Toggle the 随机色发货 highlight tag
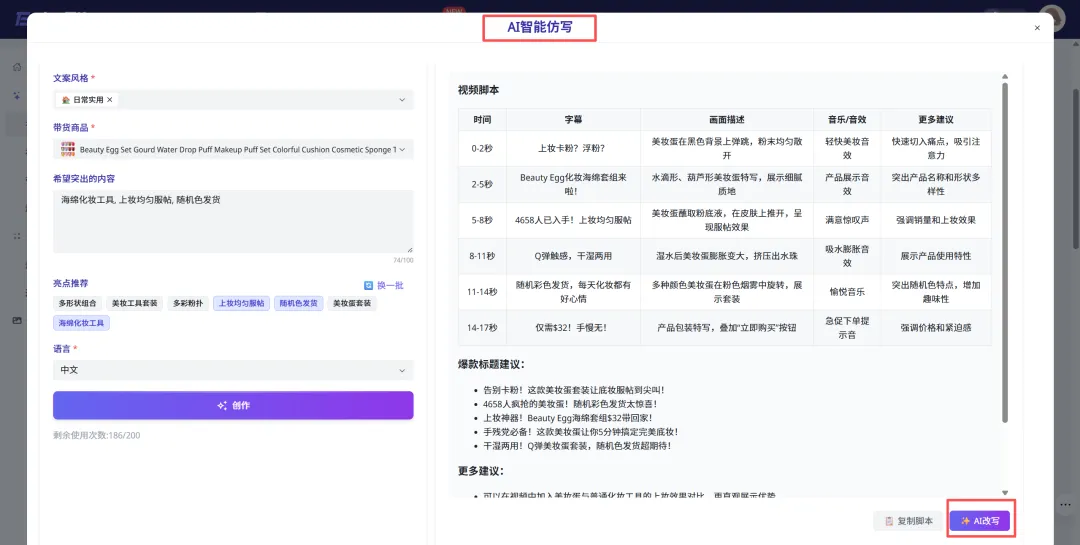Image resolution: width=1080 pixels, height=545 pixels. 298,303
